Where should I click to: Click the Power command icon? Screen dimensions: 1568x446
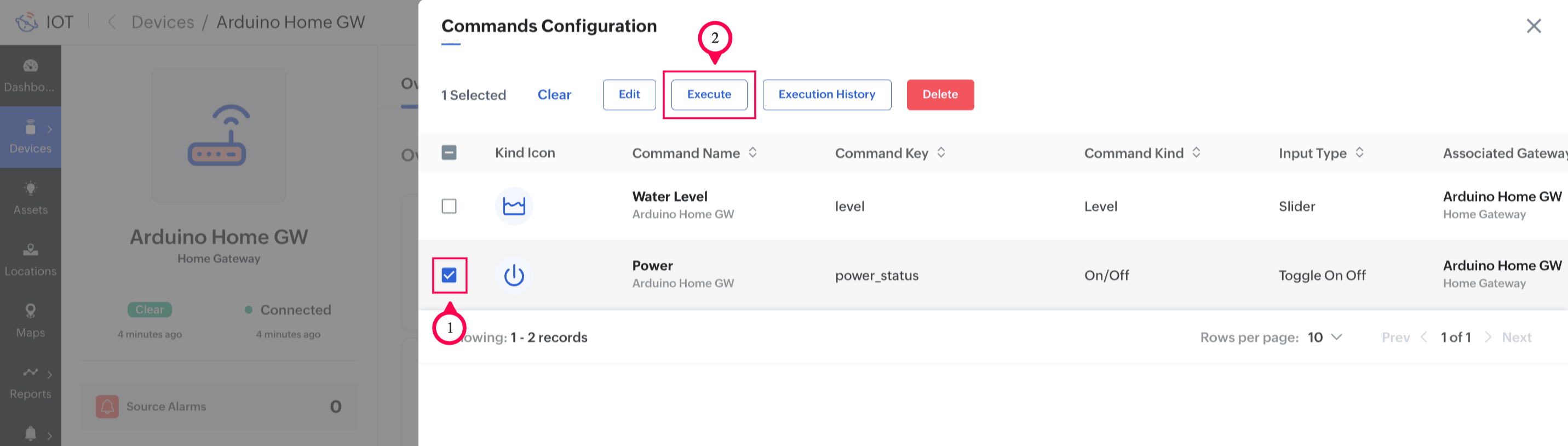click(514, 276)
